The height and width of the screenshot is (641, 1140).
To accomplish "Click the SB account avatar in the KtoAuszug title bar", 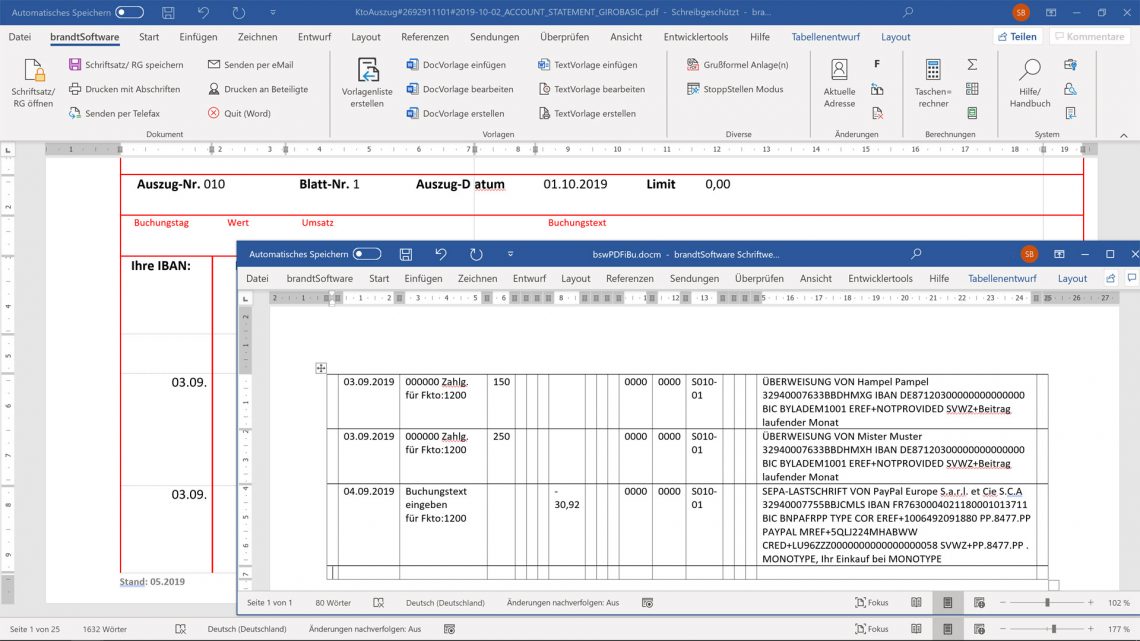I will [1021, 12].
